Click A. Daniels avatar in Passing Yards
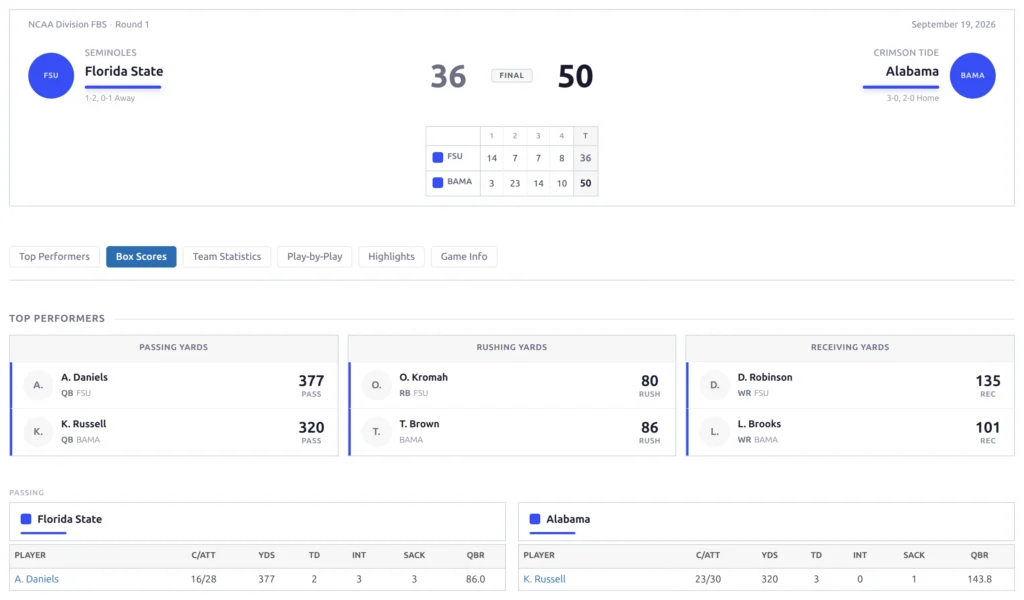Viewport: 1024px width, 600px height. tap(39, 385)
